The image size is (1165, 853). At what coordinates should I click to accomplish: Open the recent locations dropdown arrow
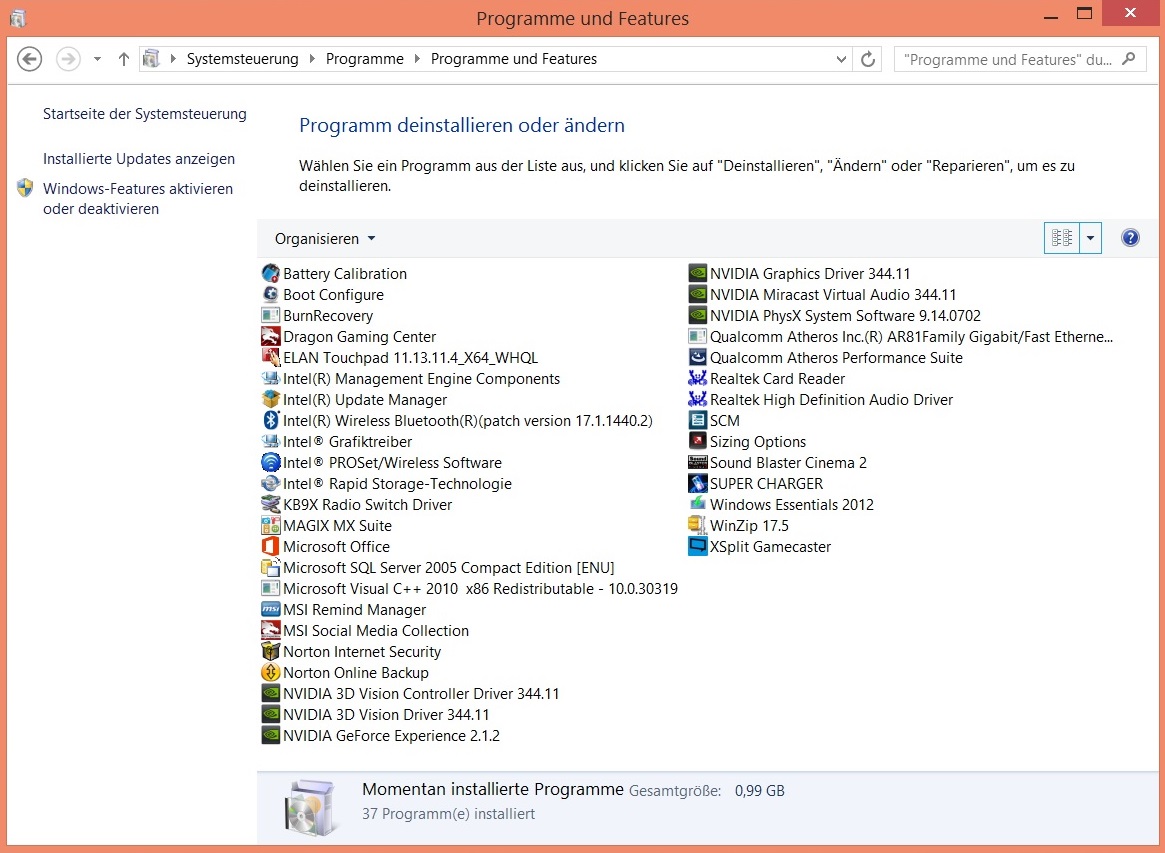pyautogui.click(x=97, y=59)
